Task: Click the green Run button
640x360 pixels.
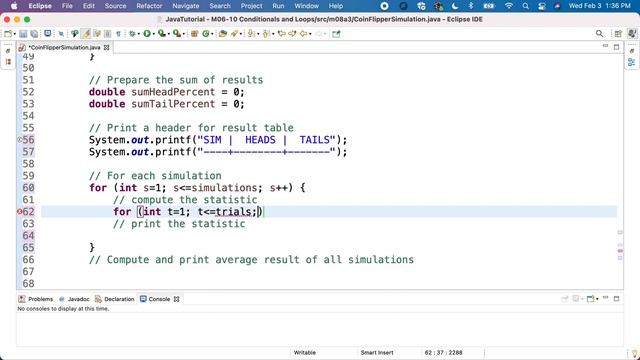Action: click(147, 34)
